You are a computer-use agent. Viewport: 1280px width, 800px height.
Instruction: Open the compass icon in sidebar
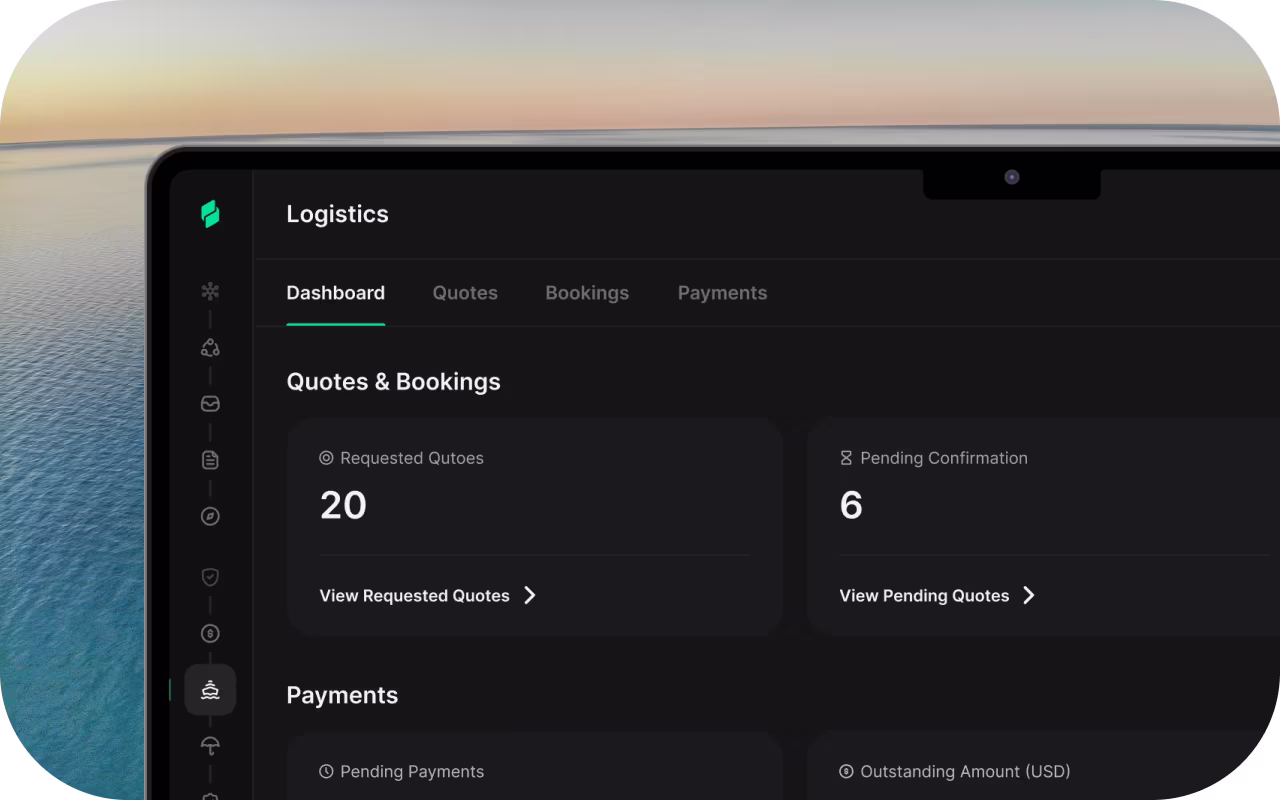tap(210, 516)
